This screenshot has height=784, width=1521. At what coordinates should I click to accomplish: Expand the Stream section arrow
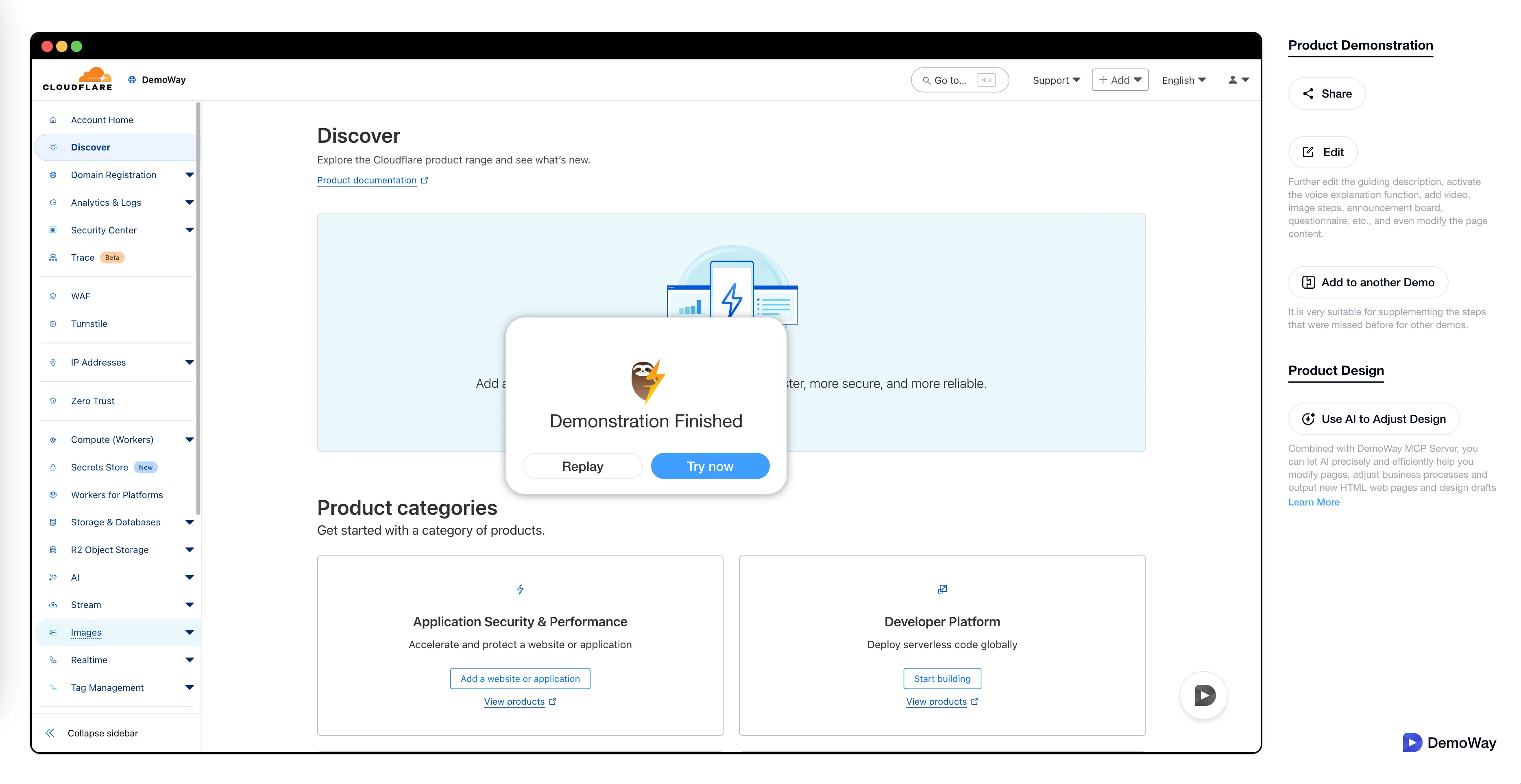coord(190,605)
